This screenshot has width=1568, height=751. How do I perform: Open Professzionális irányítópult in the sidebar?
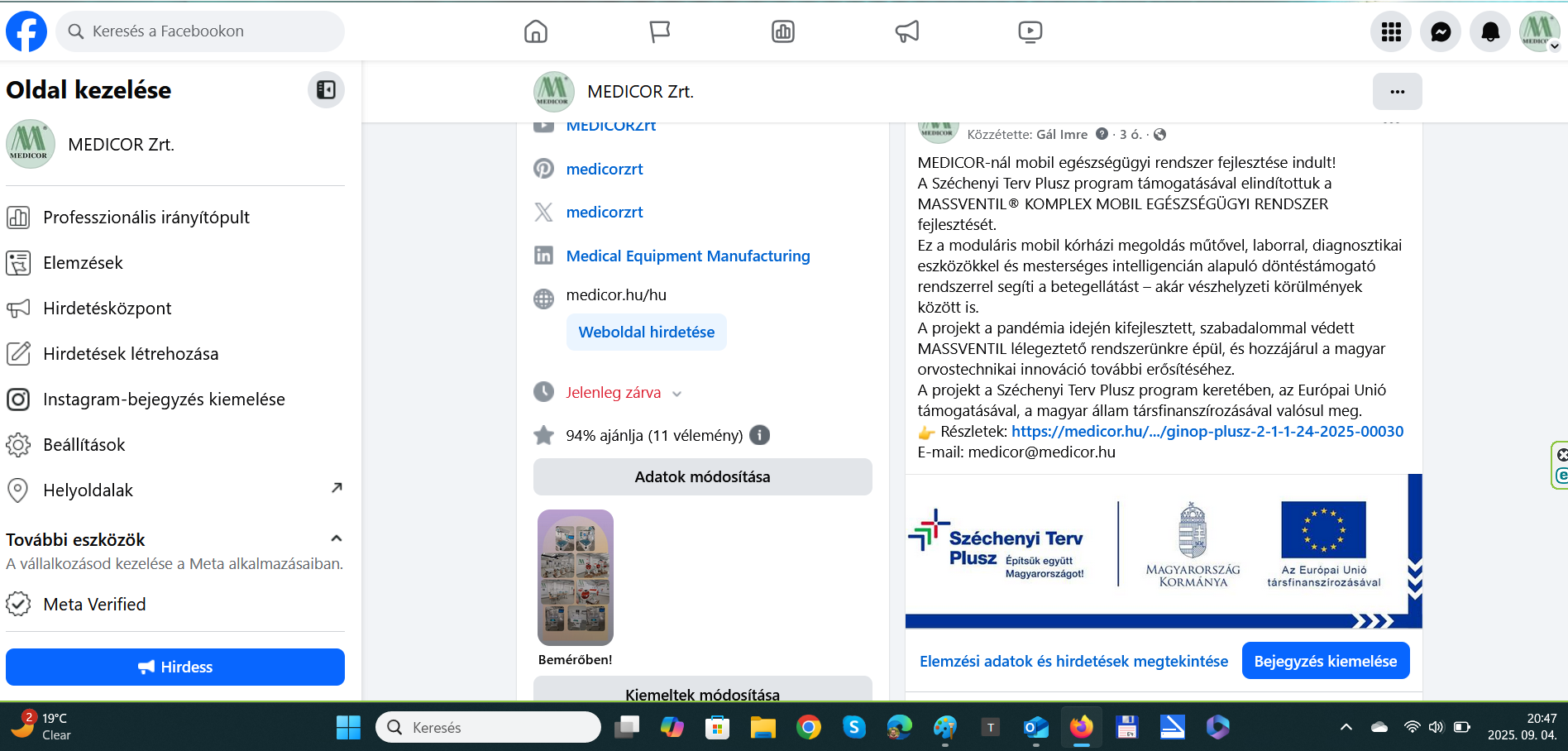(x=146, y=218)
